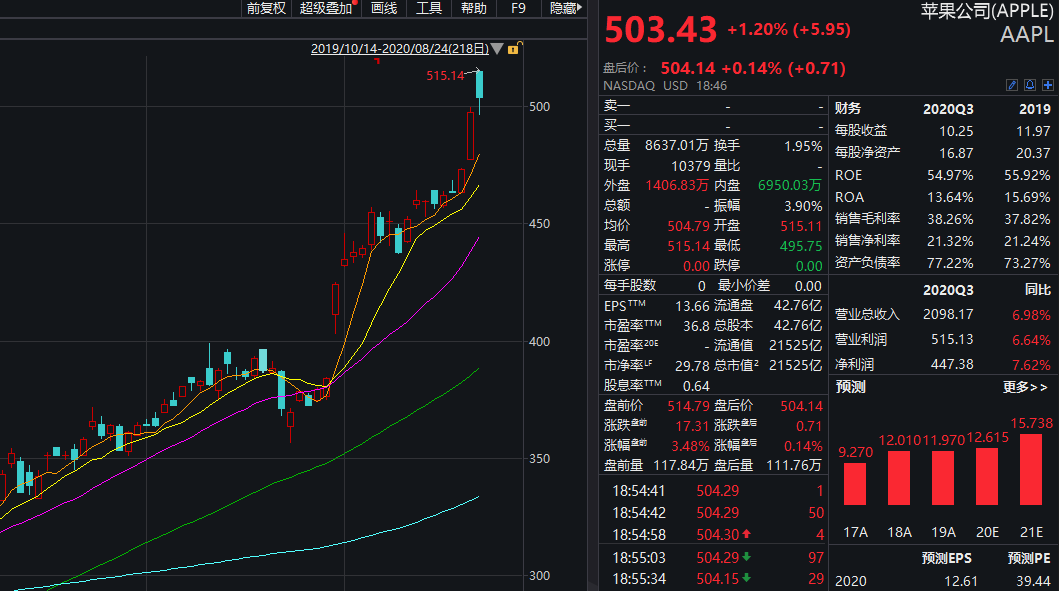Click the latest cyan candlestick on chart
This screenshot has height=591, width=1059.
pyautogui.click(x=480, y=85)
